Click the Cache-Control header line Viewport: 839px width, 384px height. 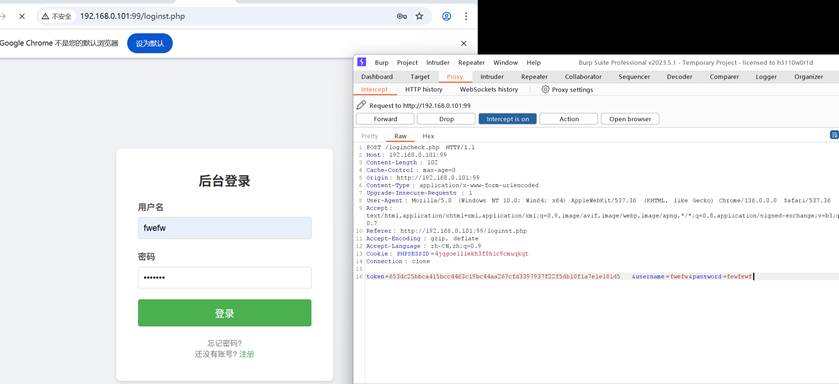[410, 170]
